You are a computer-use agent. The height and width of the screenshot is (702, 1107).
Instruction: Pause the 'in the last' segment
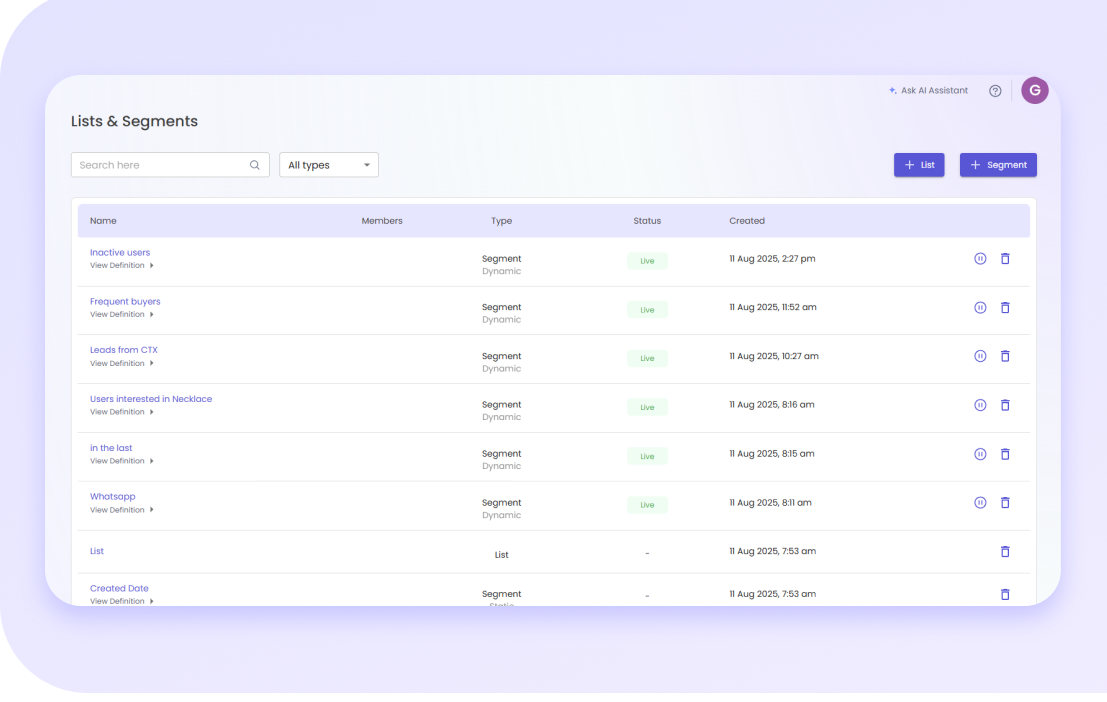pos(980,454)
